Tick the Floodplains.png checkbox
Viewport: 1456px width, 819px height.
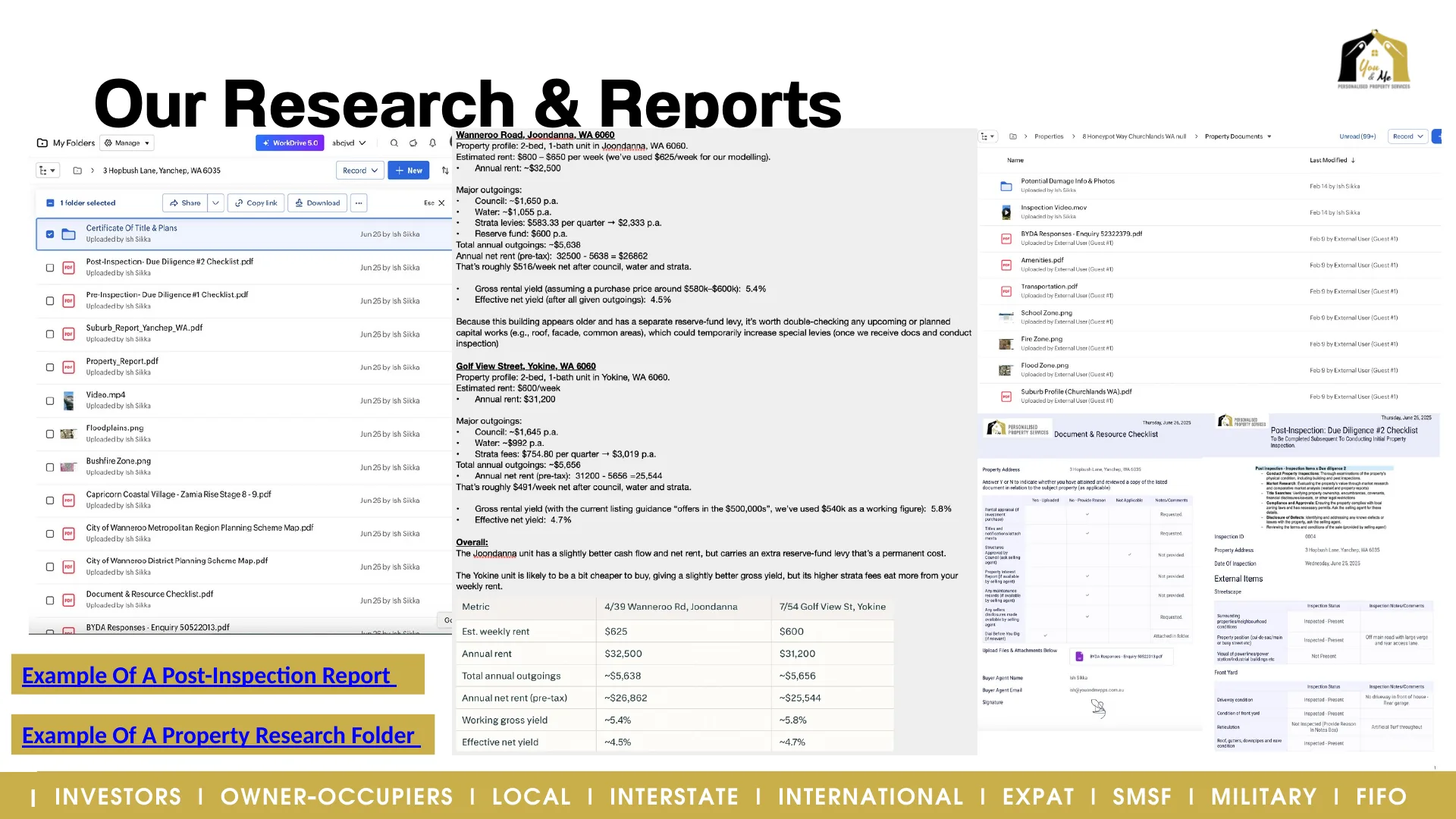point(50,435)
